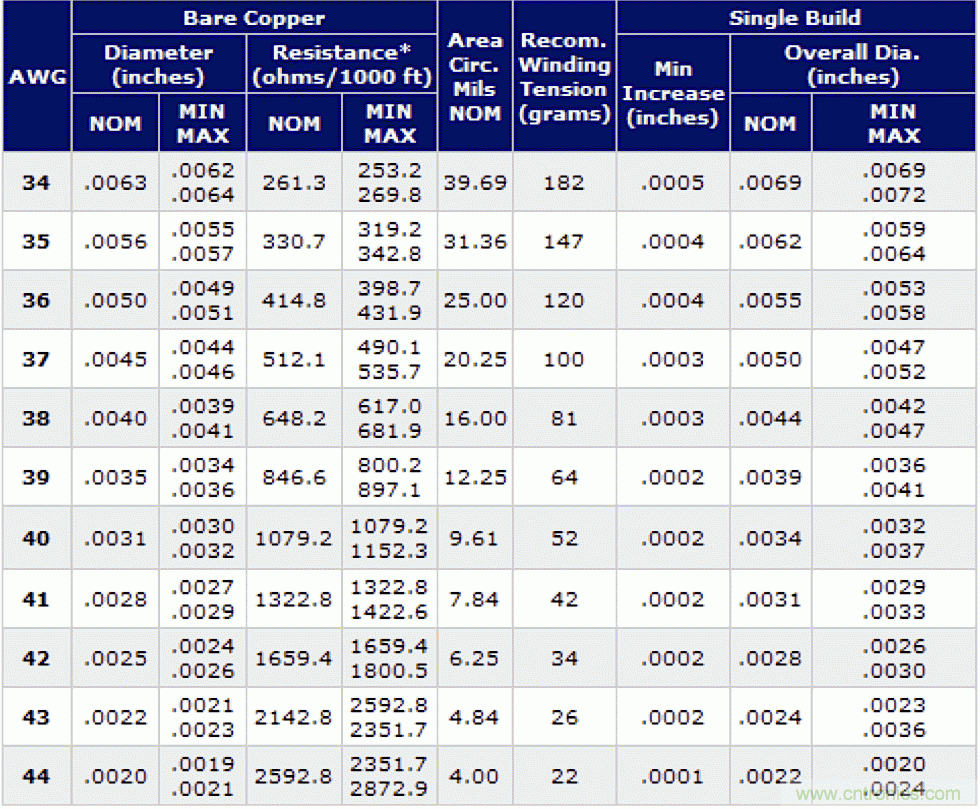Screen dimensions: 980x809
Task: Click the 39.69 area value
Action: pos(475,183)
